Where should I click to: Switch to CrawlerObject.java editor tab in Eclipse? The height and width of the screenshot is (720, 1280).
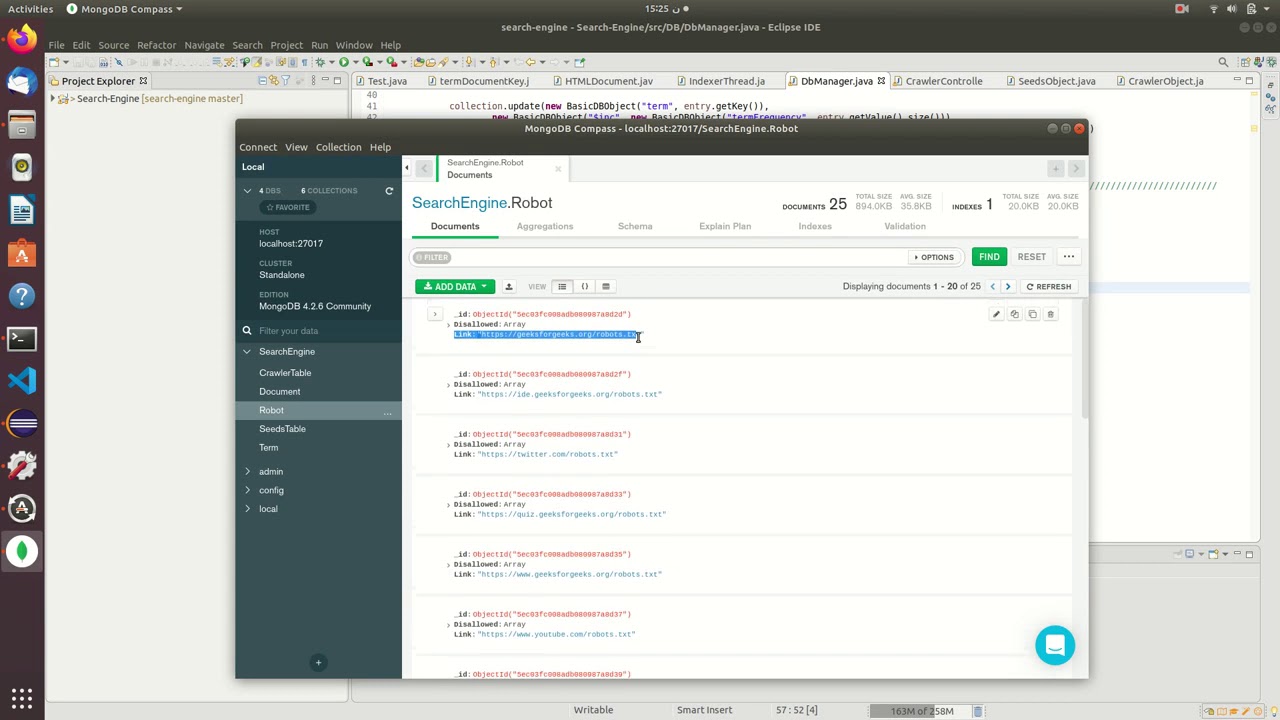click(1165, 81)
